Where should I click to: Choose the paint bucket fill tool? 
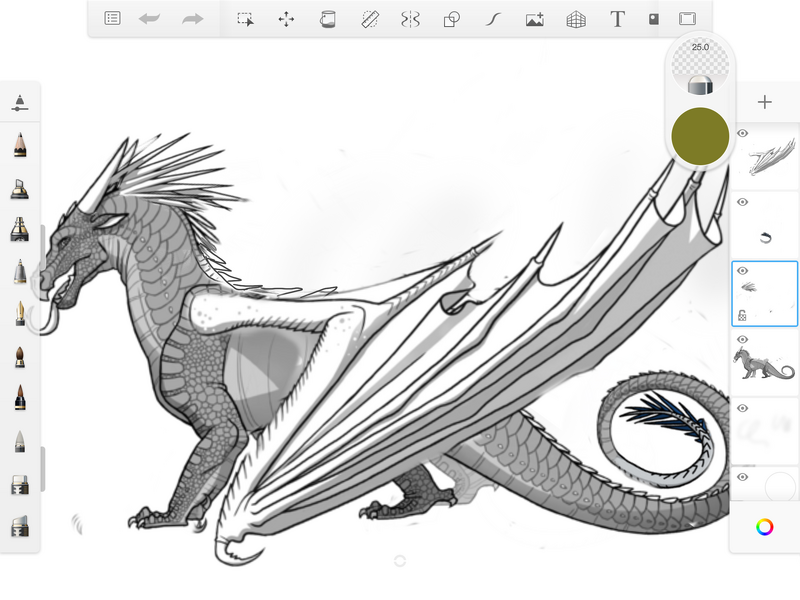(x=327, y=19)
